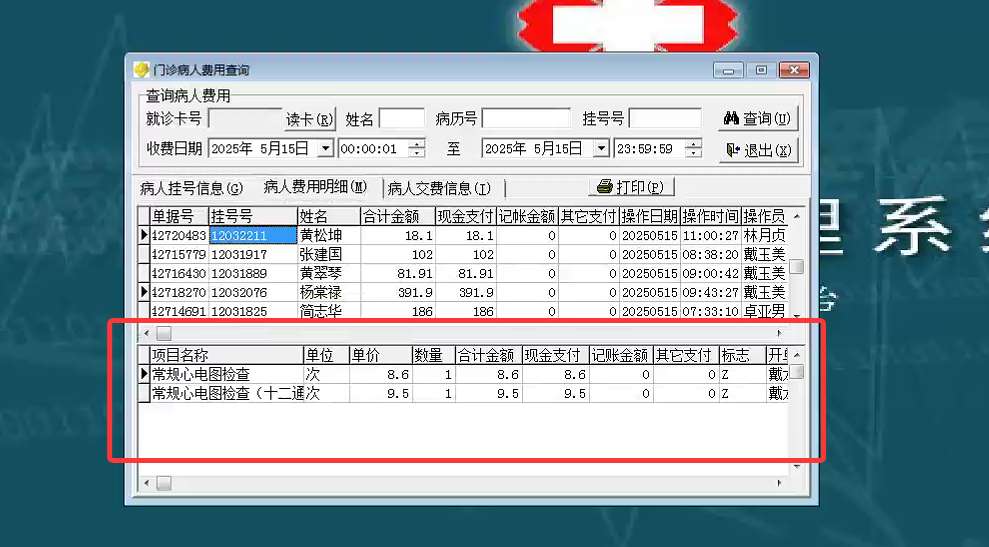Click the start time field 00:00:01
Image resolution: width=989 pixels, height=547 pixels.
[373, 149]
